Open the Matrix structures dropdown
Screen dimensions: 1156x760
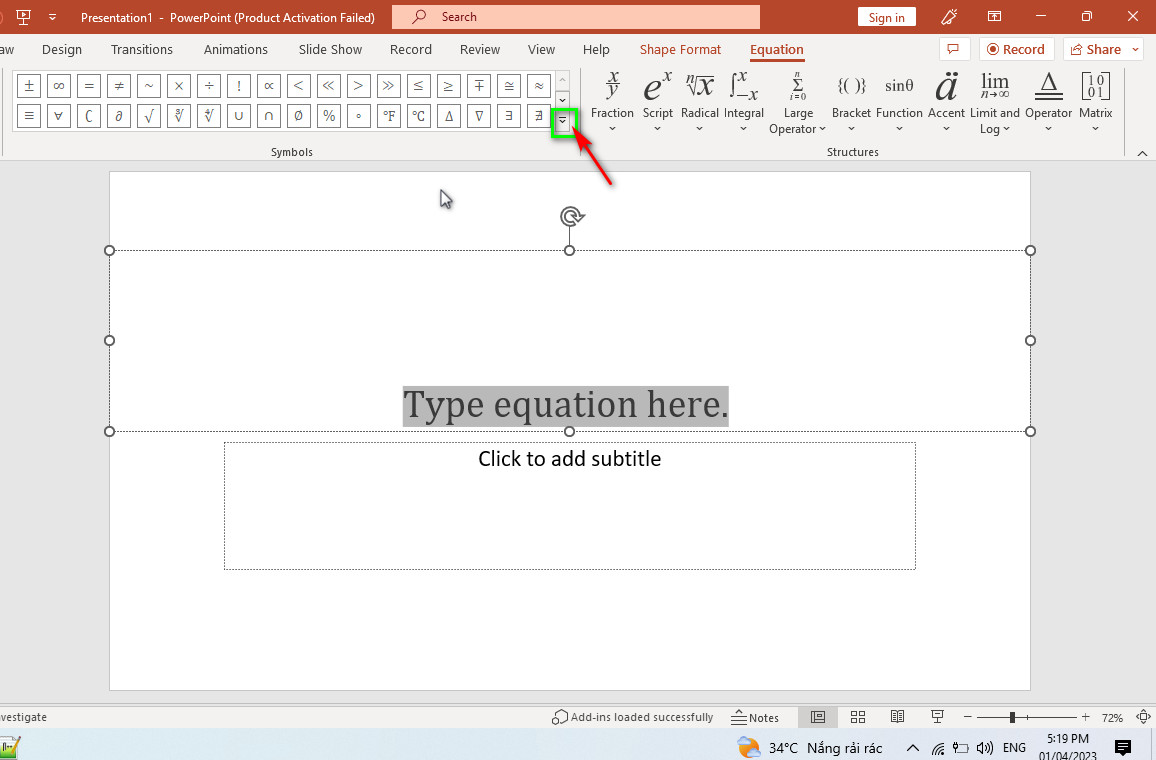tap(1096, 103)
